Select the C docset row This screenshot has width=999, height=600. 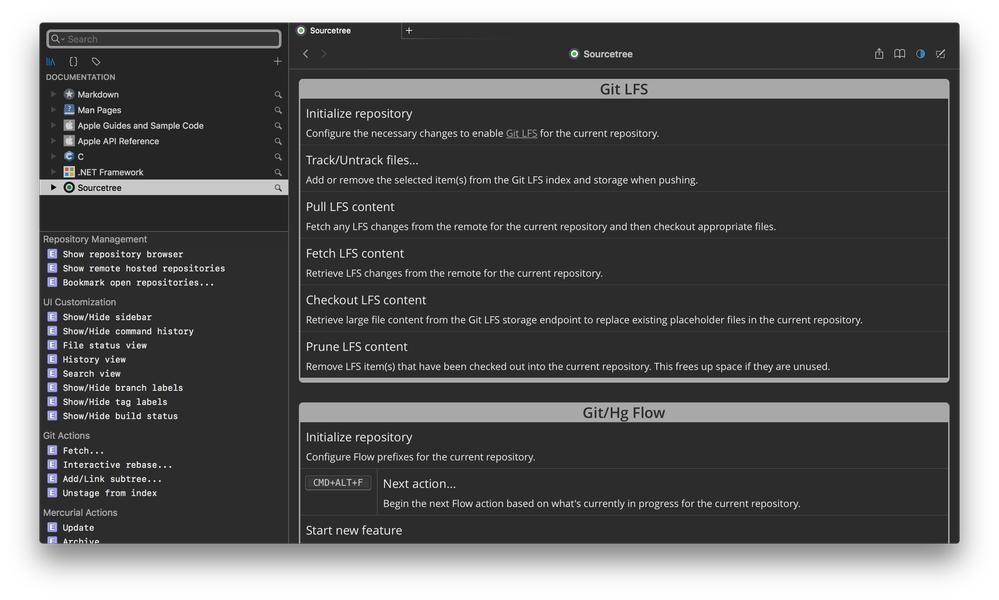164,156
